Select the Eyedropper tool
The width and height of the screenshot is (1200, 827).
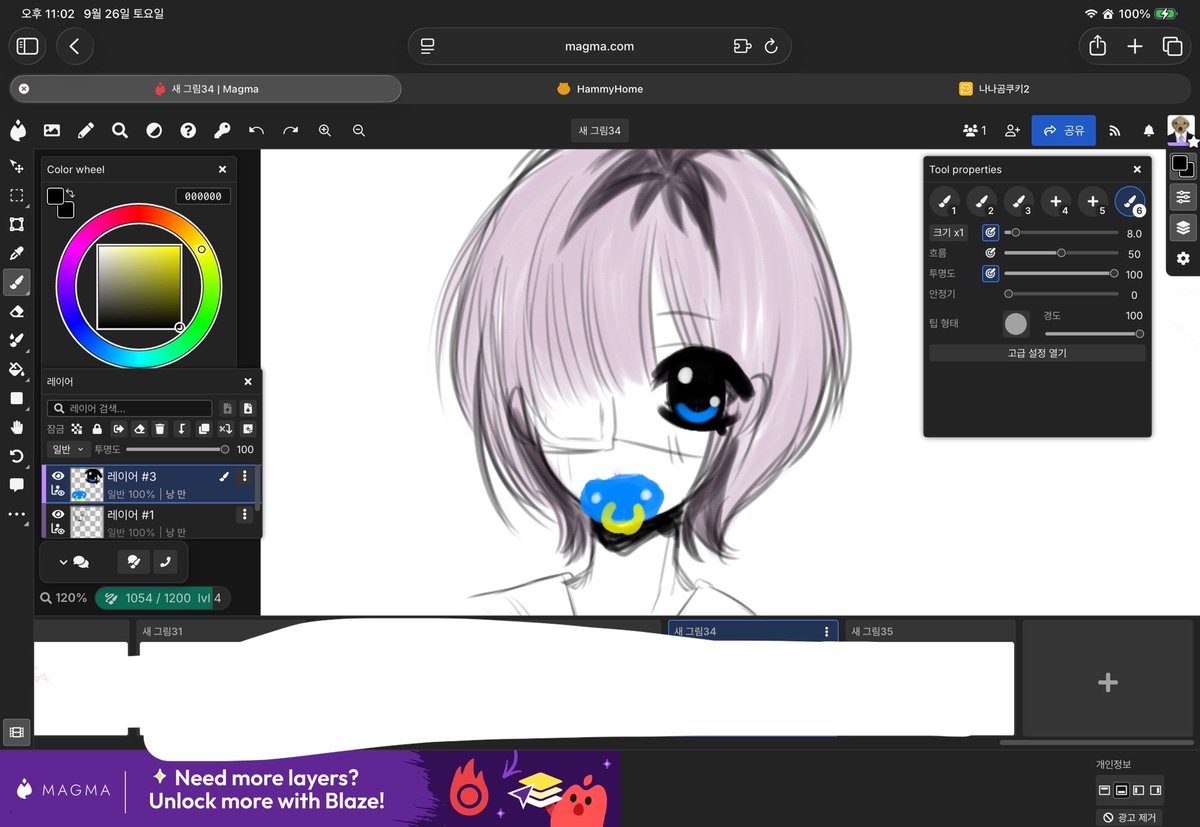pos(16,253)
